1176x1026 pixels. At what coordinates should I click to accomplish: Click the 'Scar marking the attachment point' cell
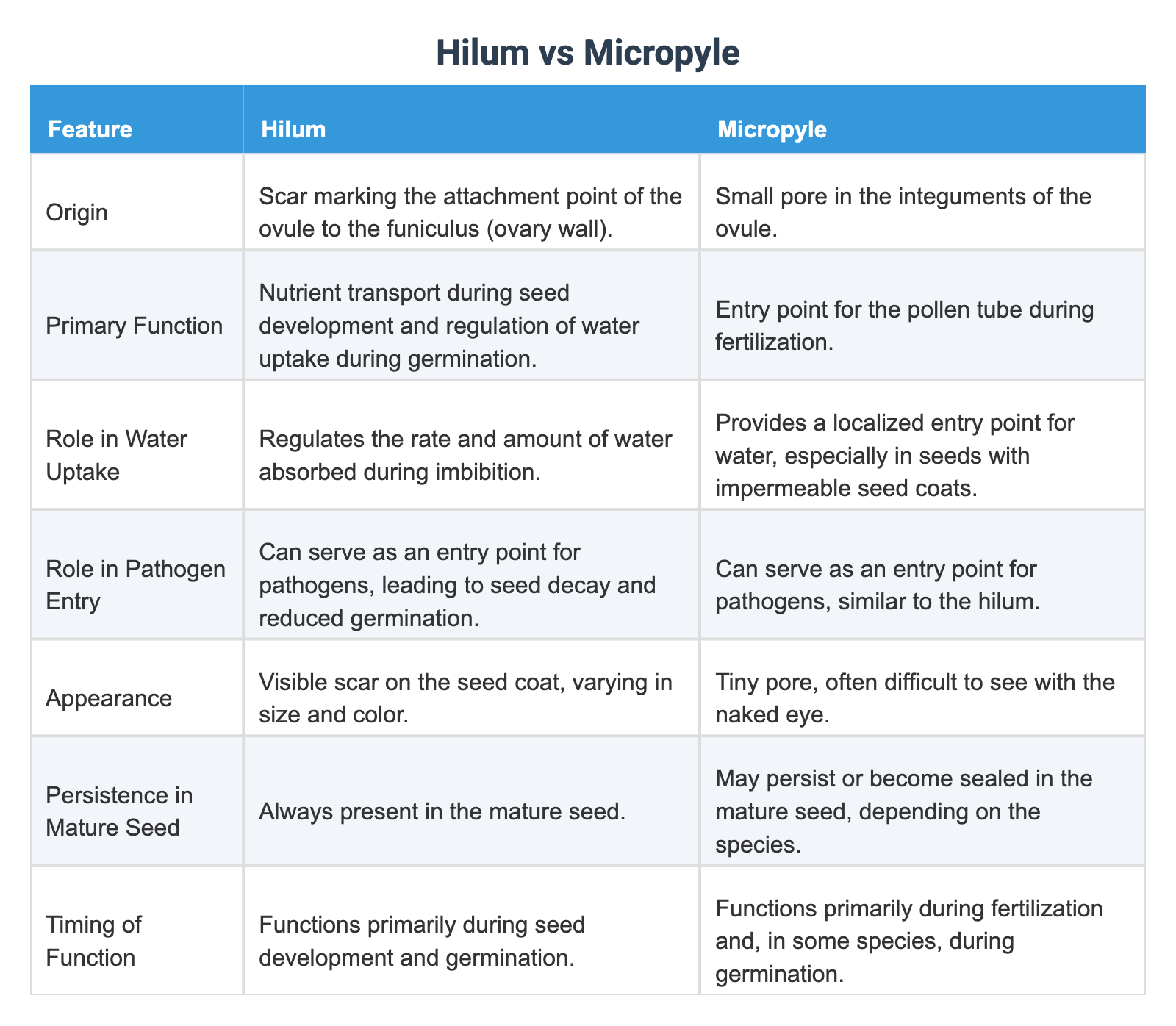(x=470, y=212)
